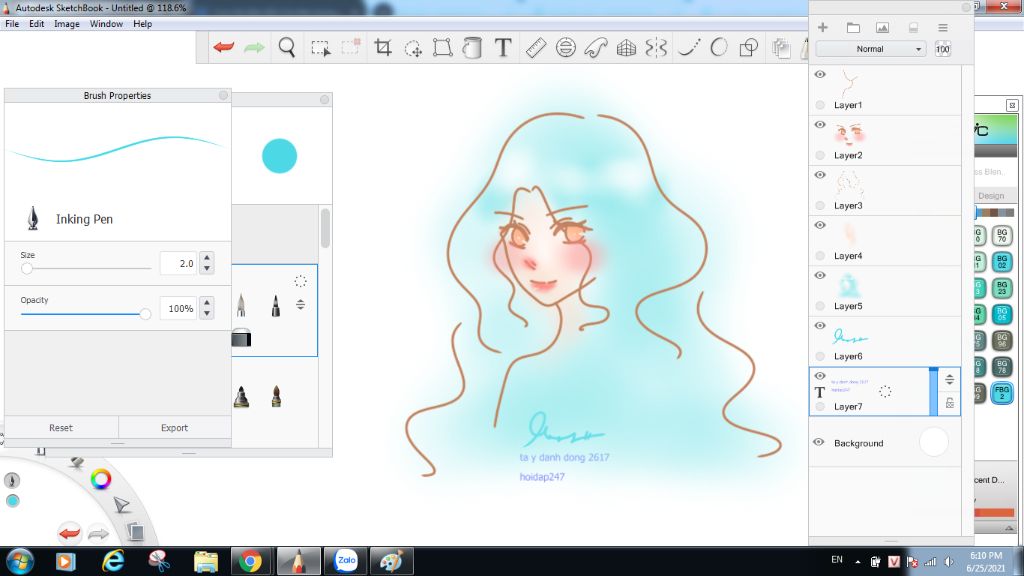This screenshot has height=576, width=1024.
Task: Click the red Undo arrow in toolbar
Action: (223, 48)
